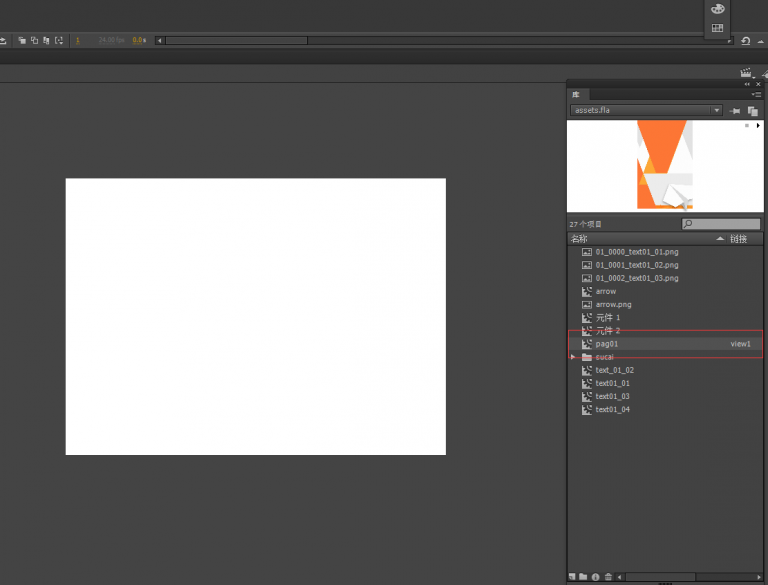Open the library panel options menu
Viewport: 768px width, 585px height.
pyautogui.click(x=756, y=94)
